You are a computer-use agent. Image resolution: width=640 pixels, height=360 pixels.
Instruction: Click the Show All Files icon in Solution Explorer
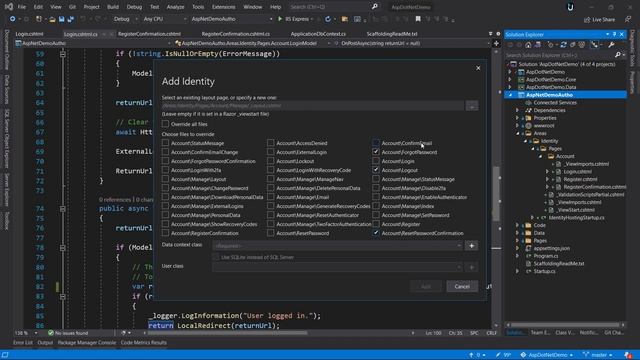tap(582, 45)
